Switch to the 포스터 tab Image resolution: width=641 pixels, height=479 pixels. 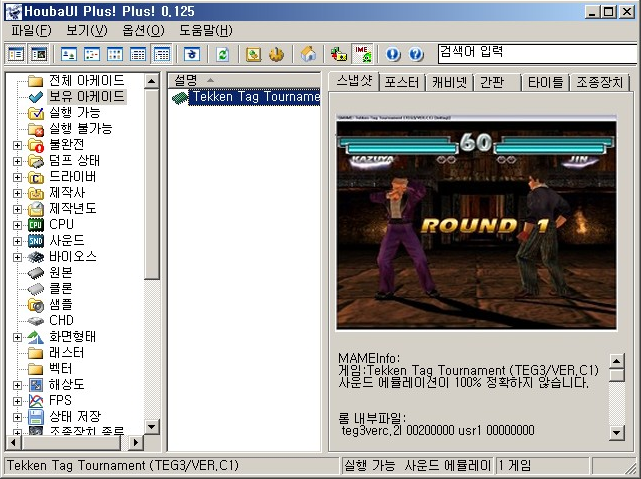click(402, 83)
